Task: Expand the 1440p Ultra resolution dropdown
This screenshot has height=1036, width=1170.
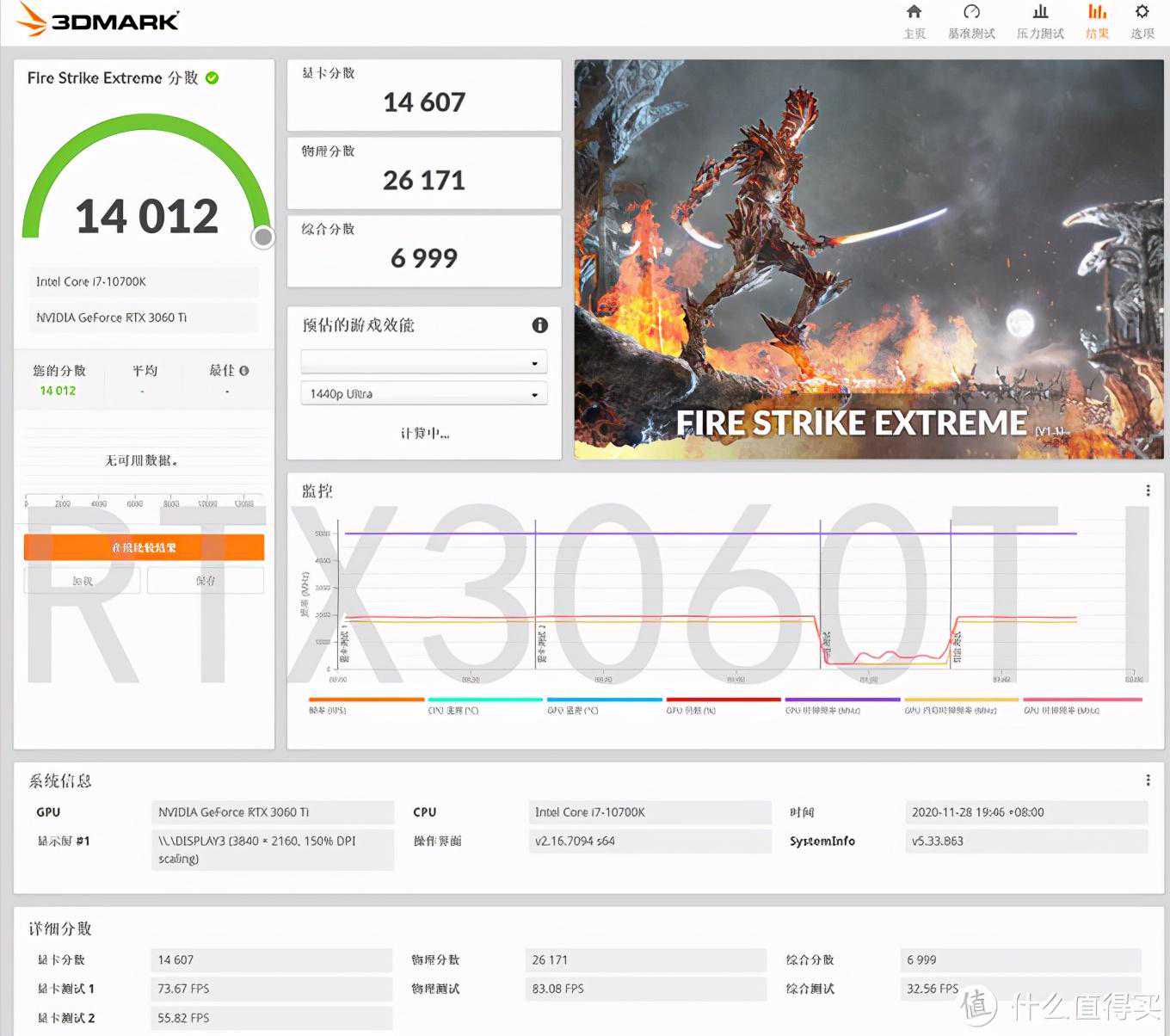Action: [423, 394]
